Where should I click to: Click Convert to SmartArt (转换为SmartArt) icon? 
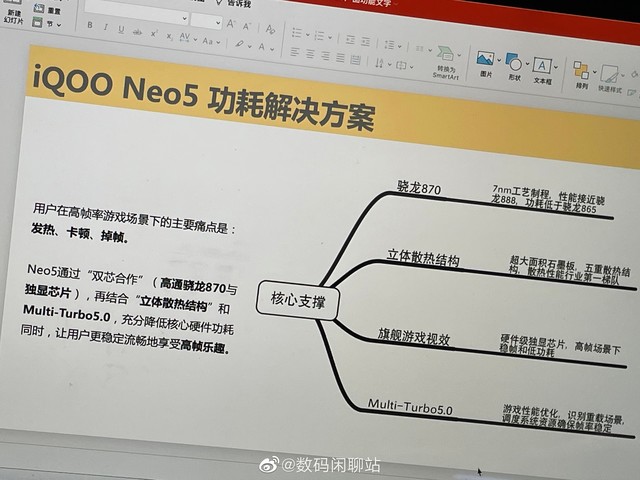[x=446, y=58]
